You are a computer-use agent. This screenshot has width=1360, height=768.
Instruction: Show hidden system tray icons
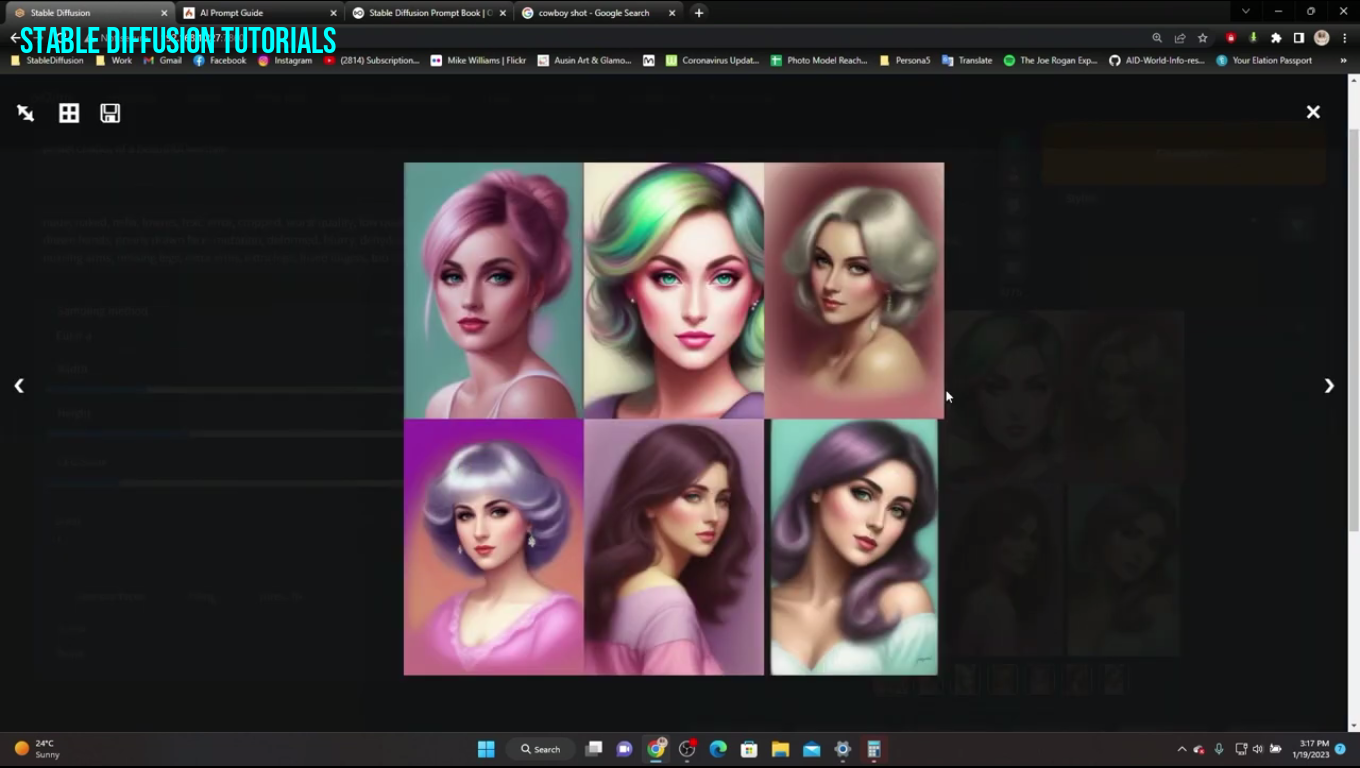(1182, 749)
